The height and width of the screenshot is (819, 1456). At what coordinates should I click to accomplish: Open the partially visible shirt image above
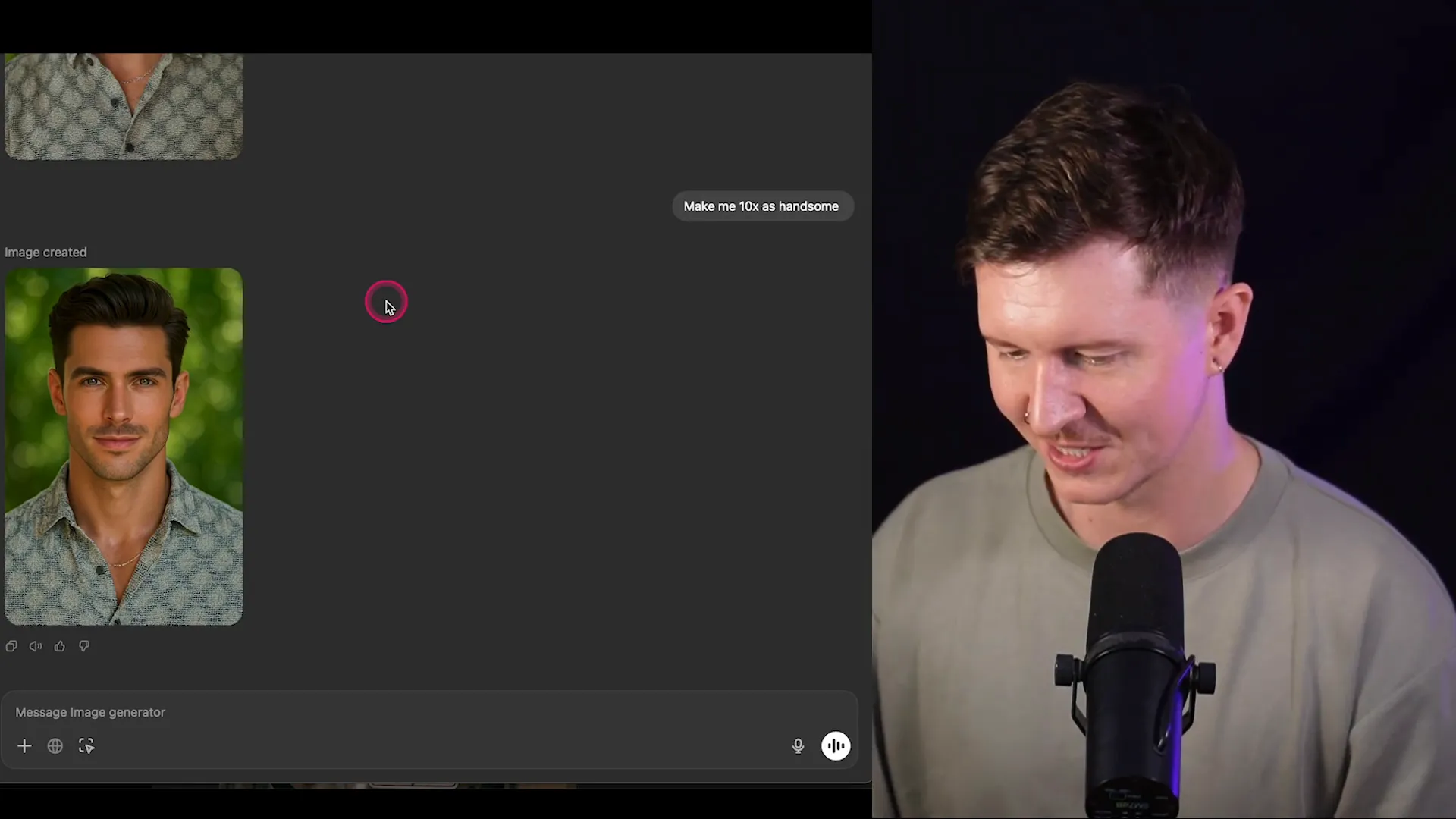coord(124,106)
